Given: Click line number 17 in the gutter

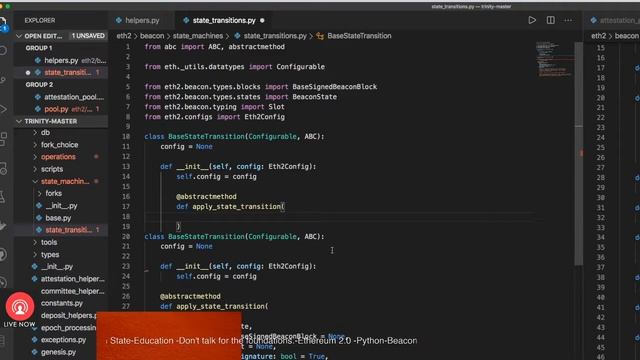Looking at the screenshot, I should click(126, 207).
